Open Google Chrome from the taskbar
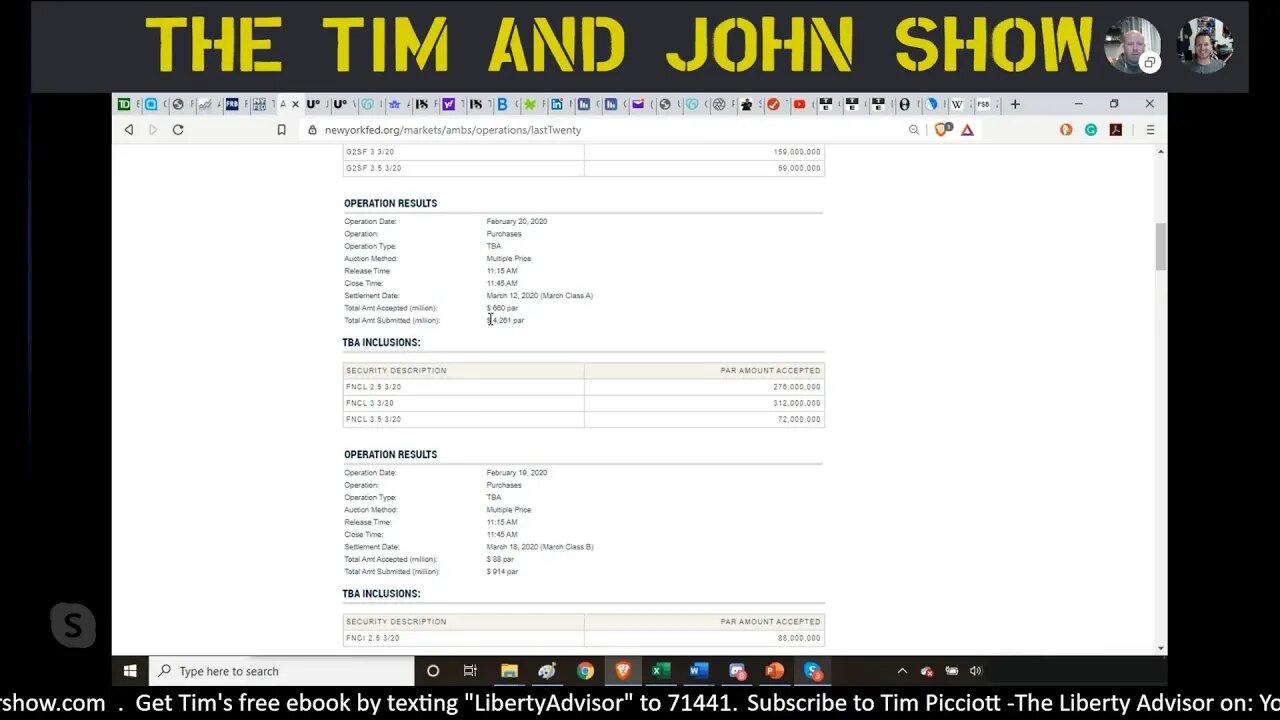The width and height of the screenshot is (1280, 720). tap(585, 671)
